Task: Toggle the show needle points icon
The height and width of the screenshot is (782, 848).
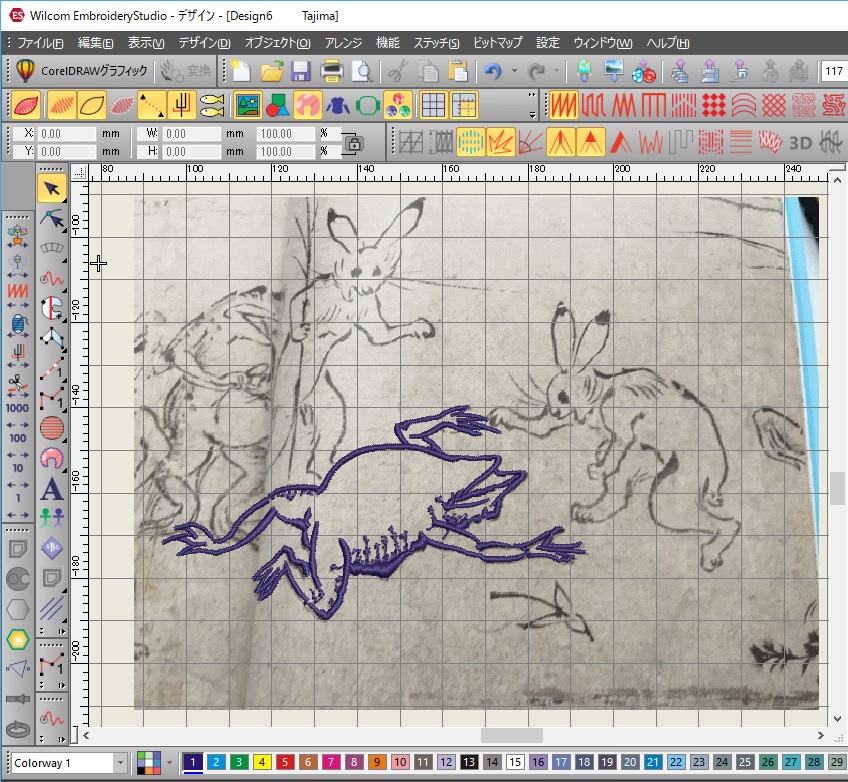Action: [x=122, y=105]
